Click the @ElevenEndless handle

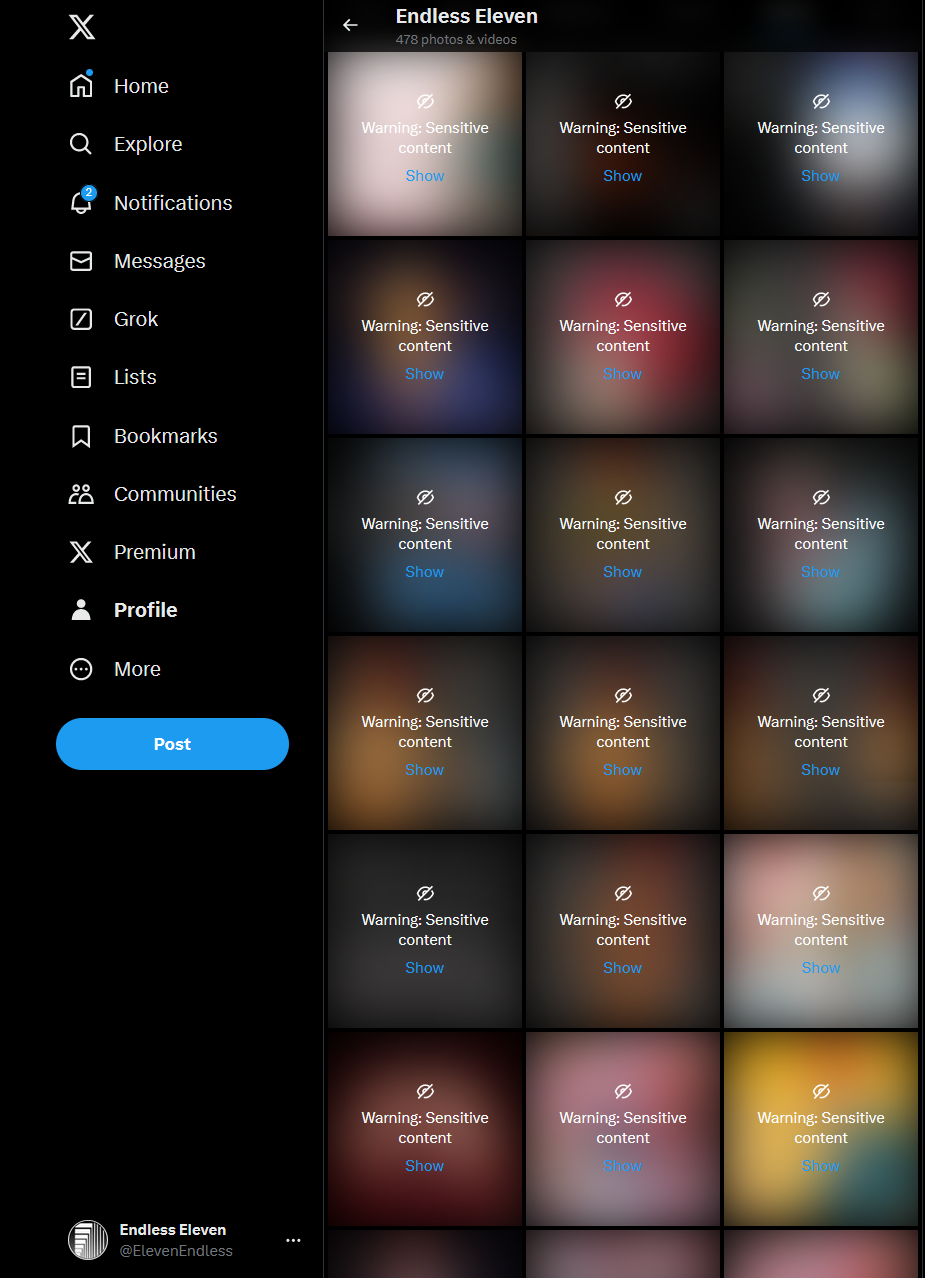pyautogui.click(x=176, y=1251)
